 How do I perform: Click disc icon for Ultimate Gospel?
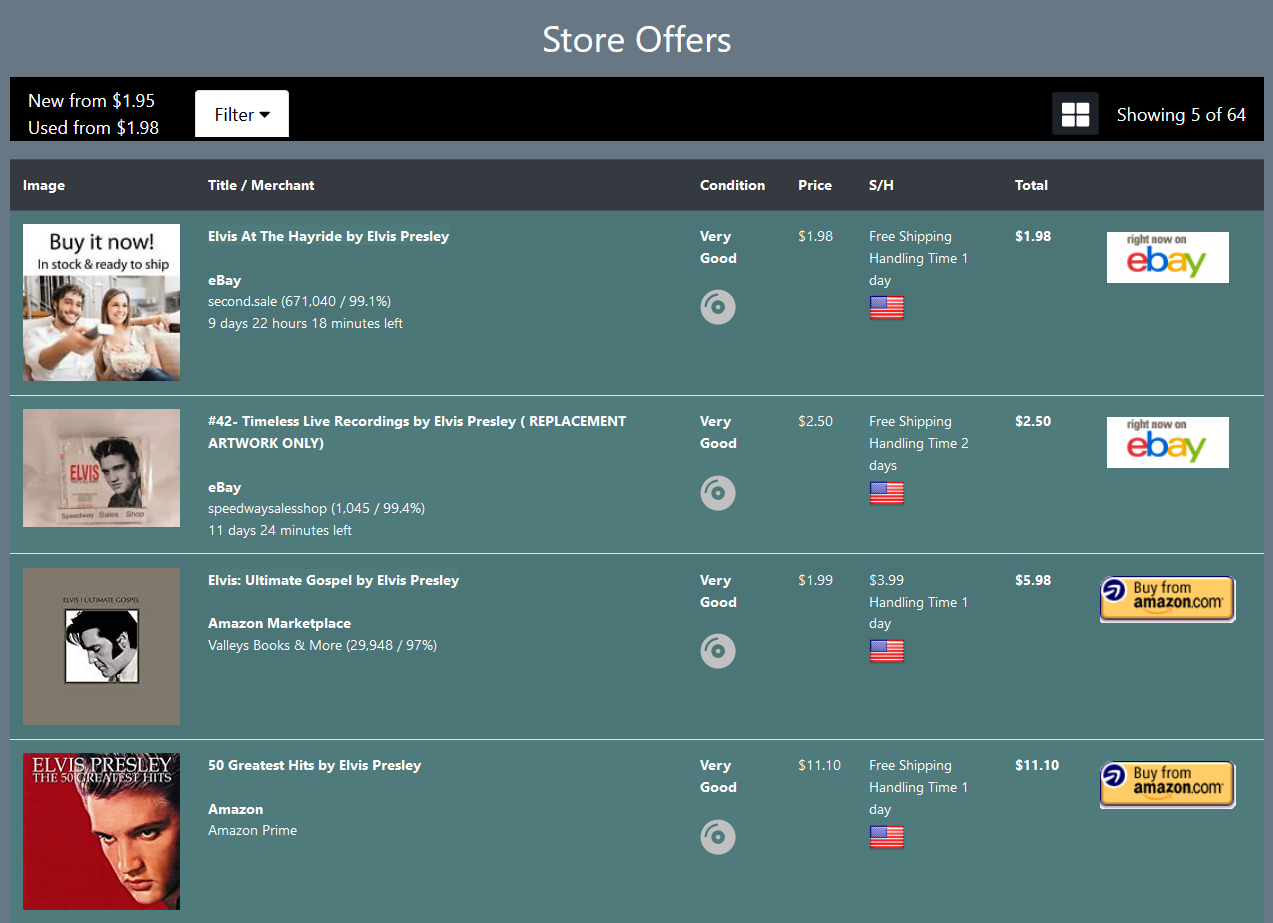click(717, 651)
